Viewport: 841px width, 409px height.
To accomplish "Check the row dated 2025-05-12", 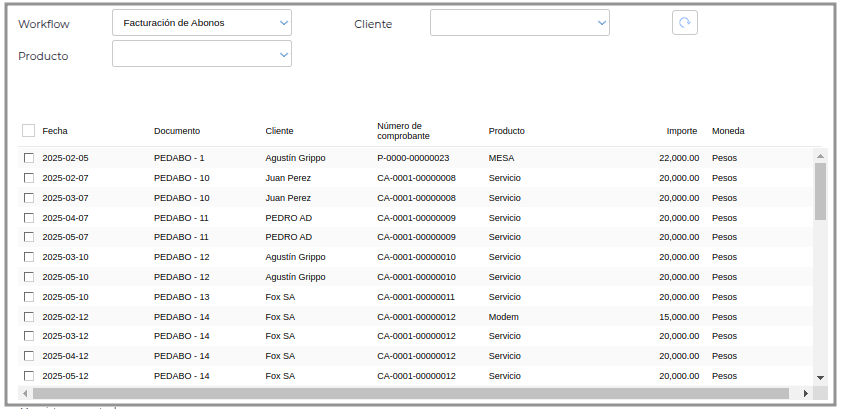I will coord(29,376).
